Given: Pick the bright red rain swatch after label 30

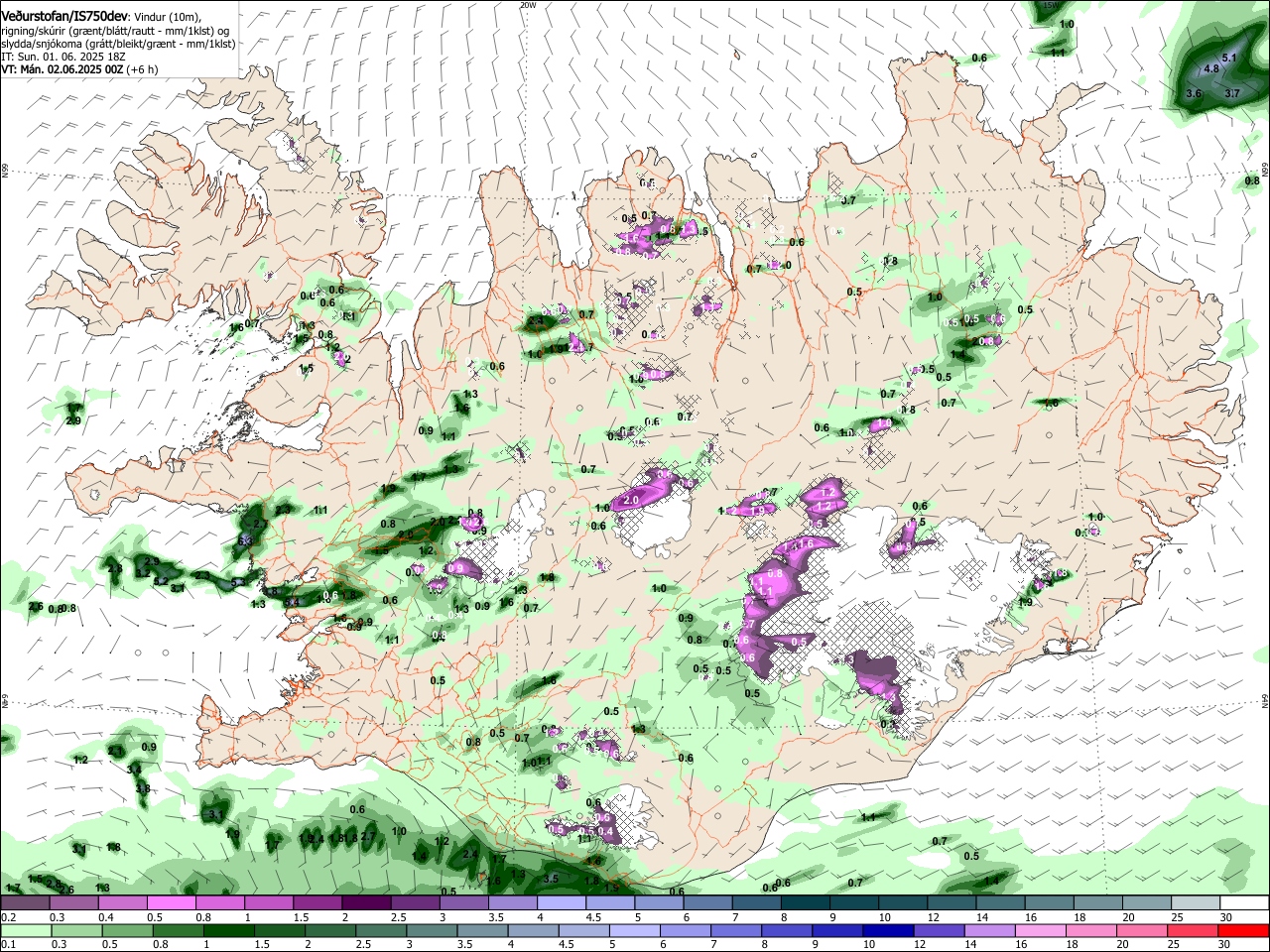Looking at the screenshot, I should (x=1243, y=931).
